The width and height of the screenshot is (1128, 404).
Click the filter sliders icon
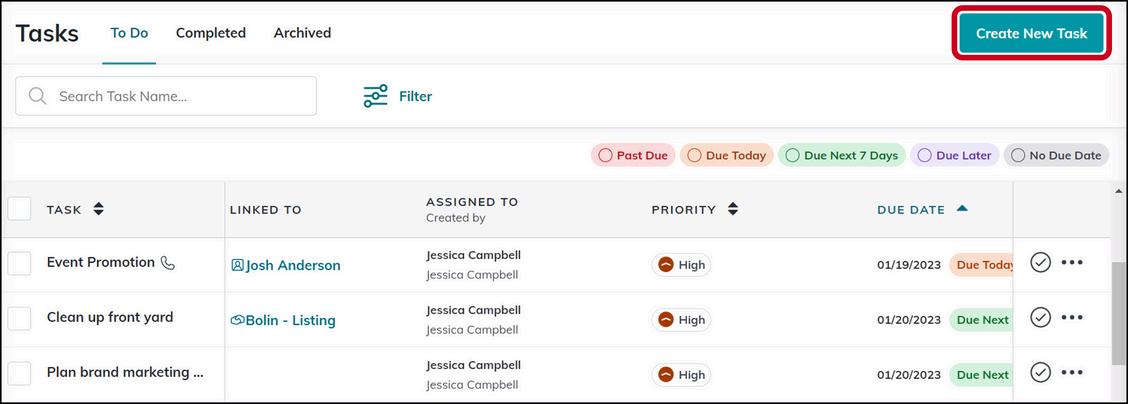tap(375, 96)
